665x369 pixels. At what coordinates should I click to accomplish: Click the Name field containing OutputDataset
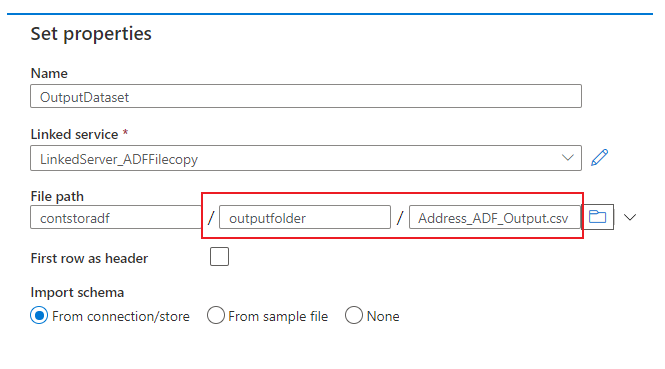(x=306, y=96)
